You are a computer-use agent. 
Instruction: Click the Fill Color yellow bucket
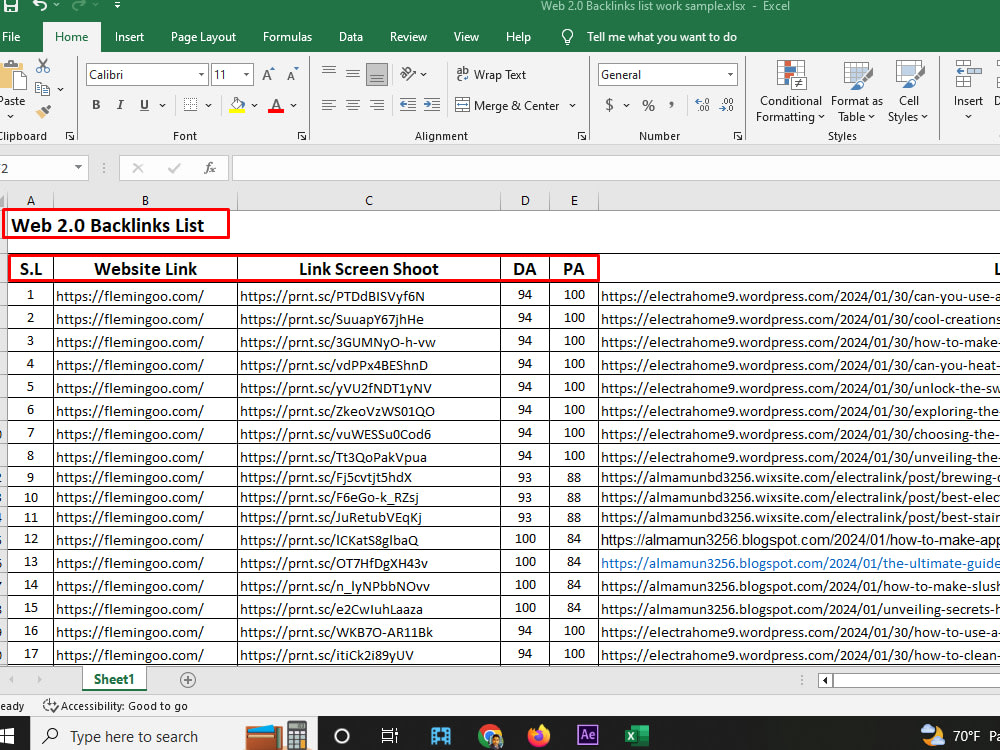(237, 105)
